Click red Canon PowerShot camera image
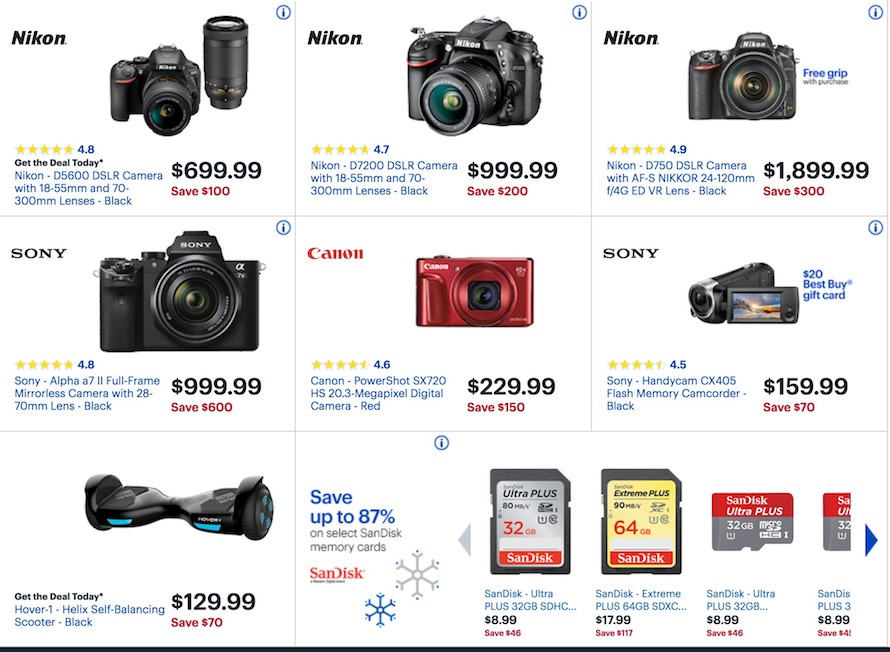The image size is (890, 652). coord(475,292)
